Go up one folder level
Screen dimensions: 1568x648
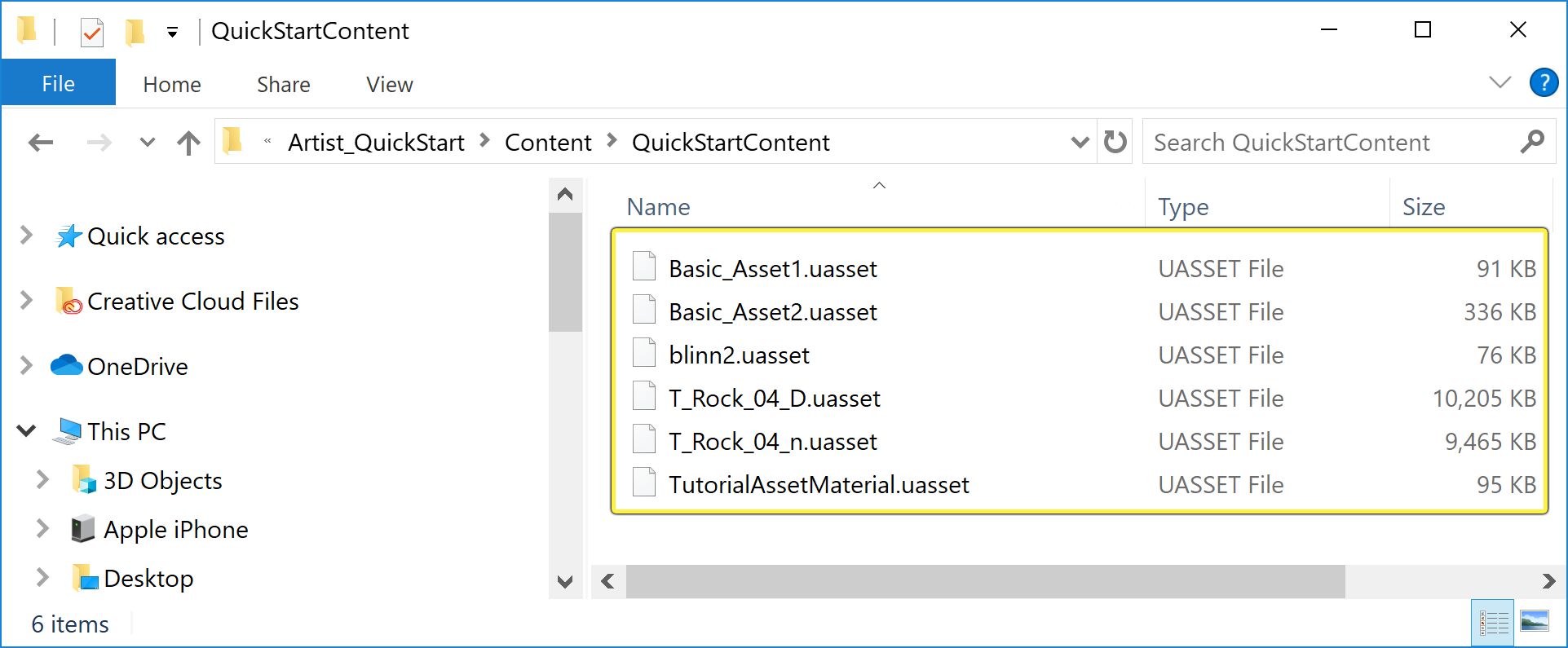coord(188,143)
